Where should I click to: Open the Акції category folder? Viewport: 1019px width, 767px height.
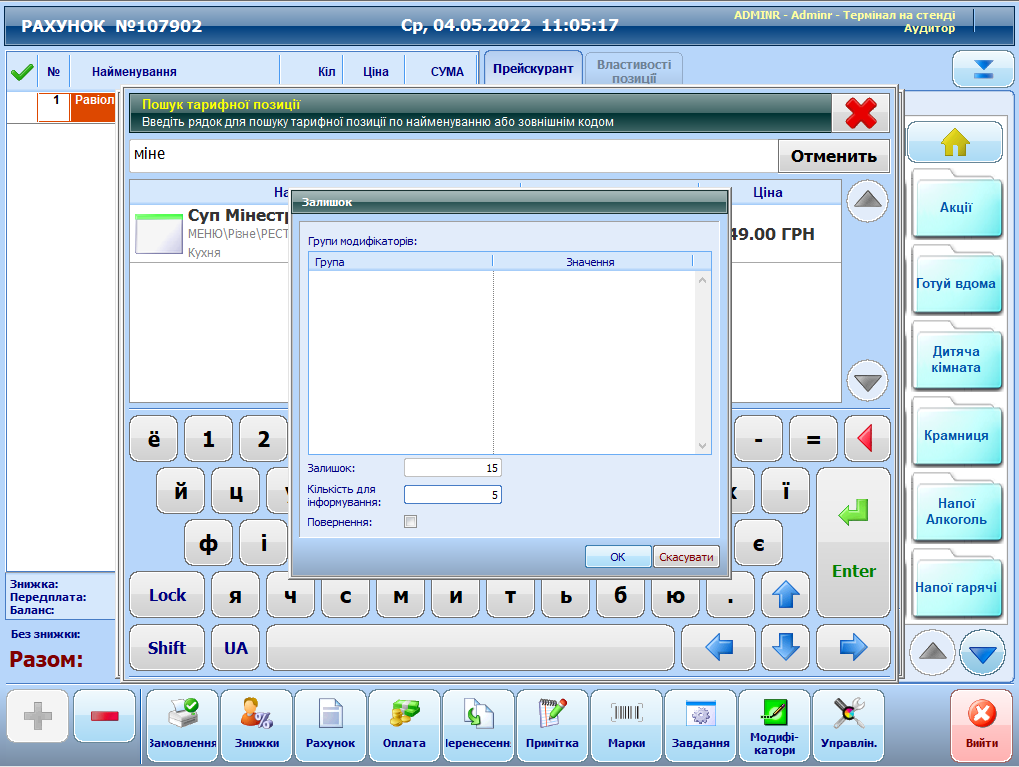click(955, 208)
